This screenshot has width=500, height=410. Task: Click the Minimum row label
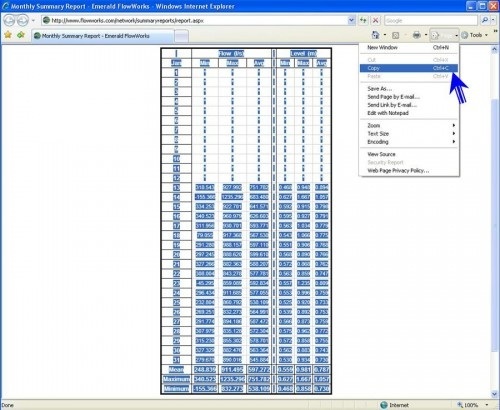pyautogui.click(x=176, y=389)
